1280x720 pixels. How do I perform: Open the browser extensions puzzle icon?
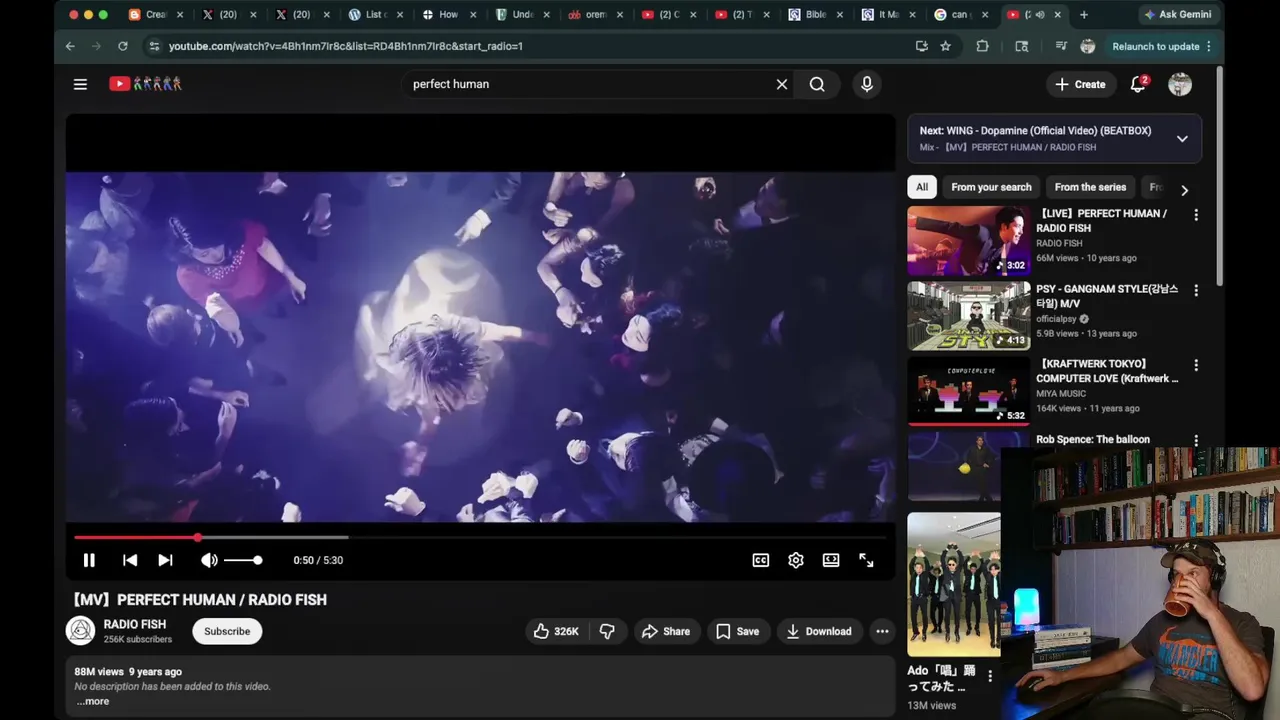pos(982,46)
